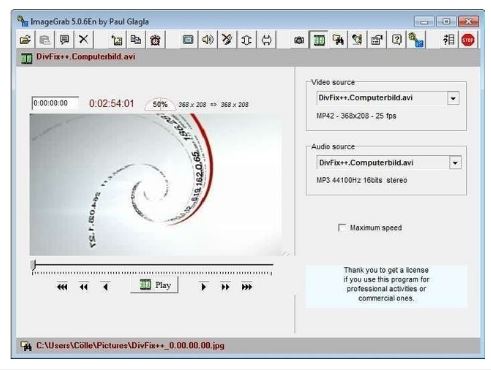491x370 pixels.
Task: Enable the Maximum speed checkbox
Action: 342,228
